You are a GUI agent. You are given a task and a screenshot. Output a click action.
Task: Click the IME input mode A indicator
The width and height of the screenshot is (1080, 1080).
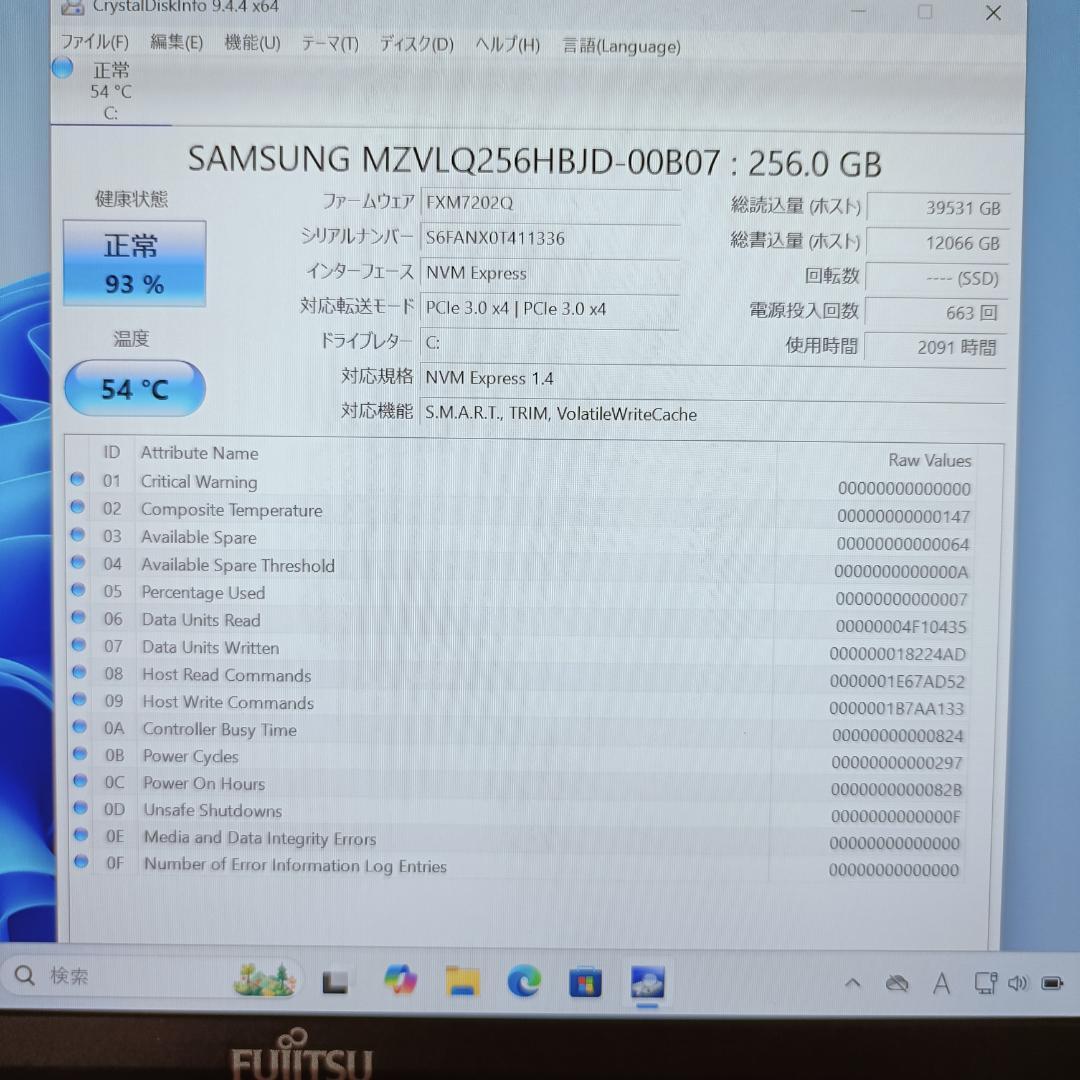[x=942, y=984]
